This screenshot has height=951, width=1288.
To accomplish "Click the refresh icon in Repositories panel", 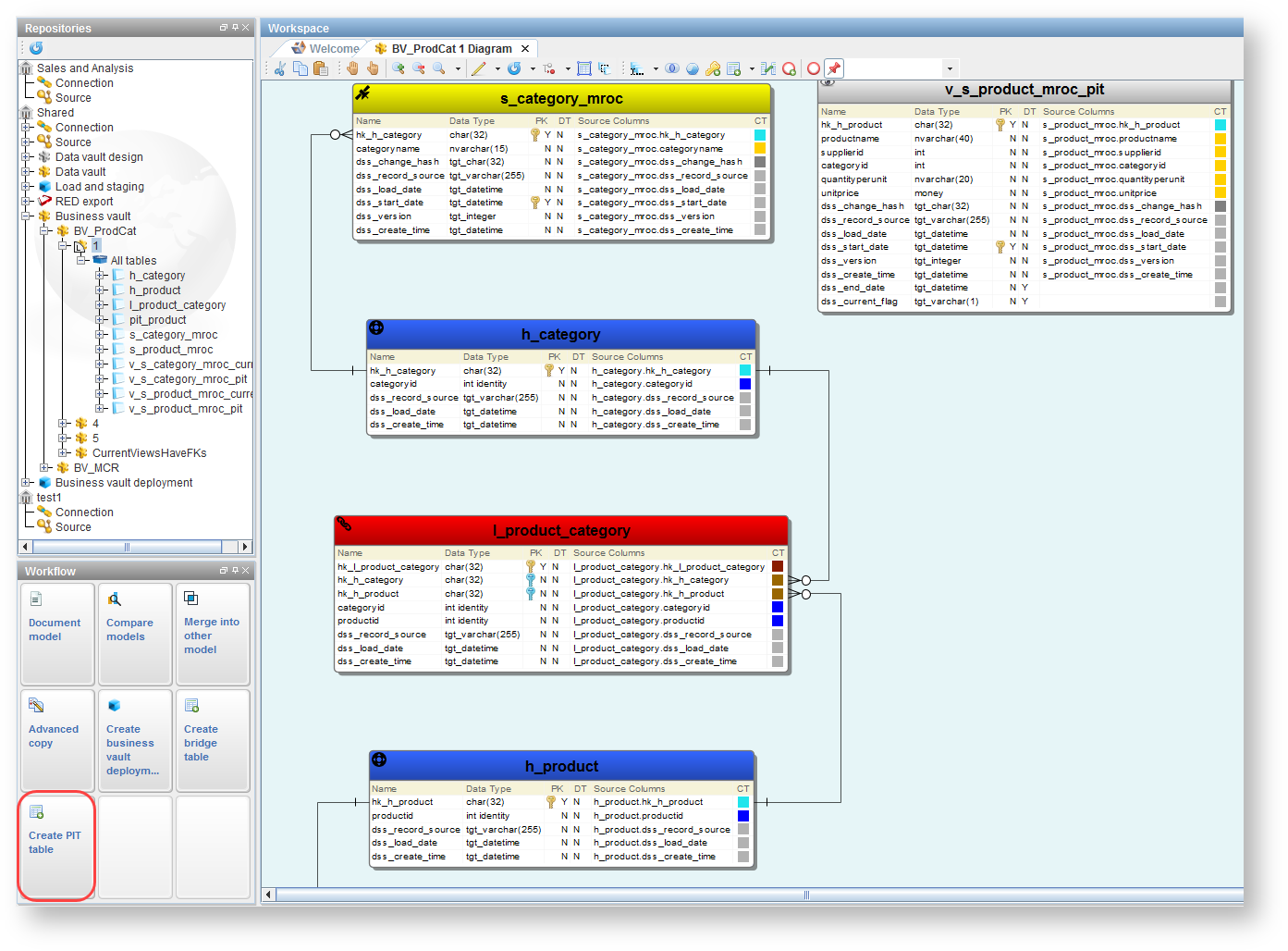I will (36, 48).
